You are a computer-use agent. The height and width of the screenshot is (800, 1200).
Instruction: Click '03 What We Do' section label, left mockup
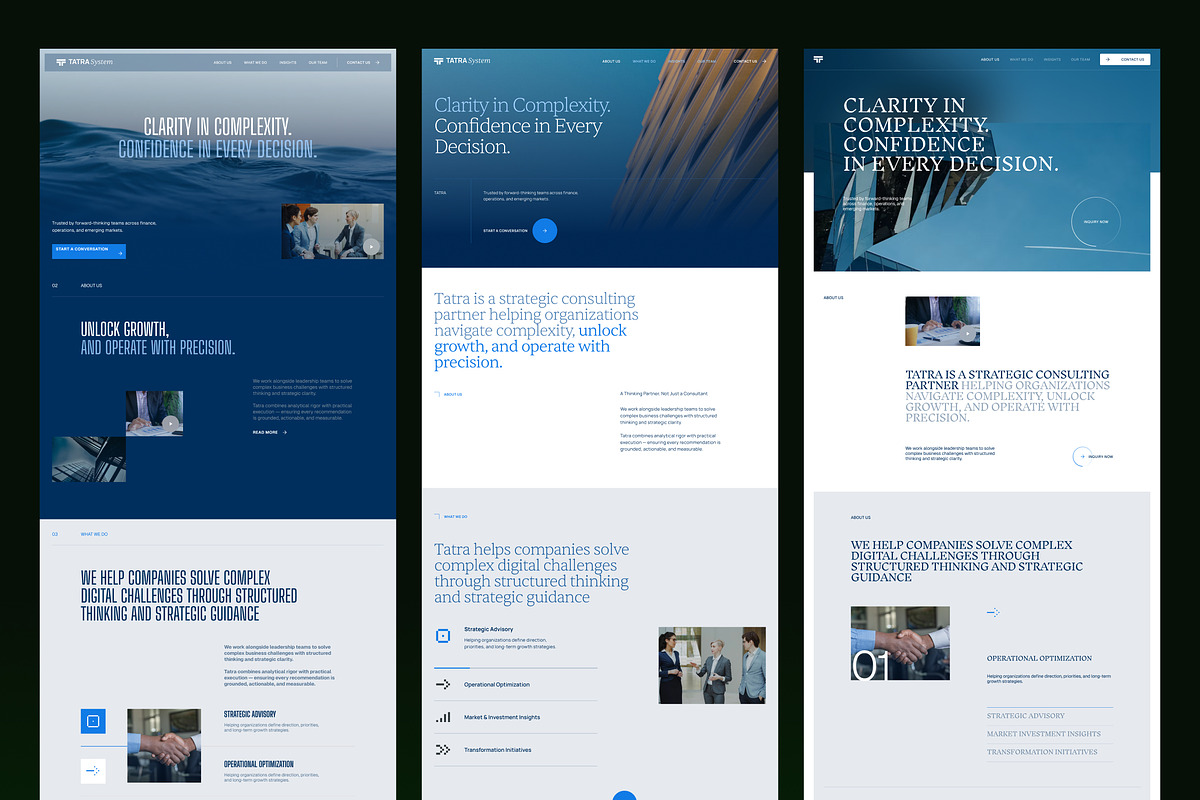coord(80,534)
